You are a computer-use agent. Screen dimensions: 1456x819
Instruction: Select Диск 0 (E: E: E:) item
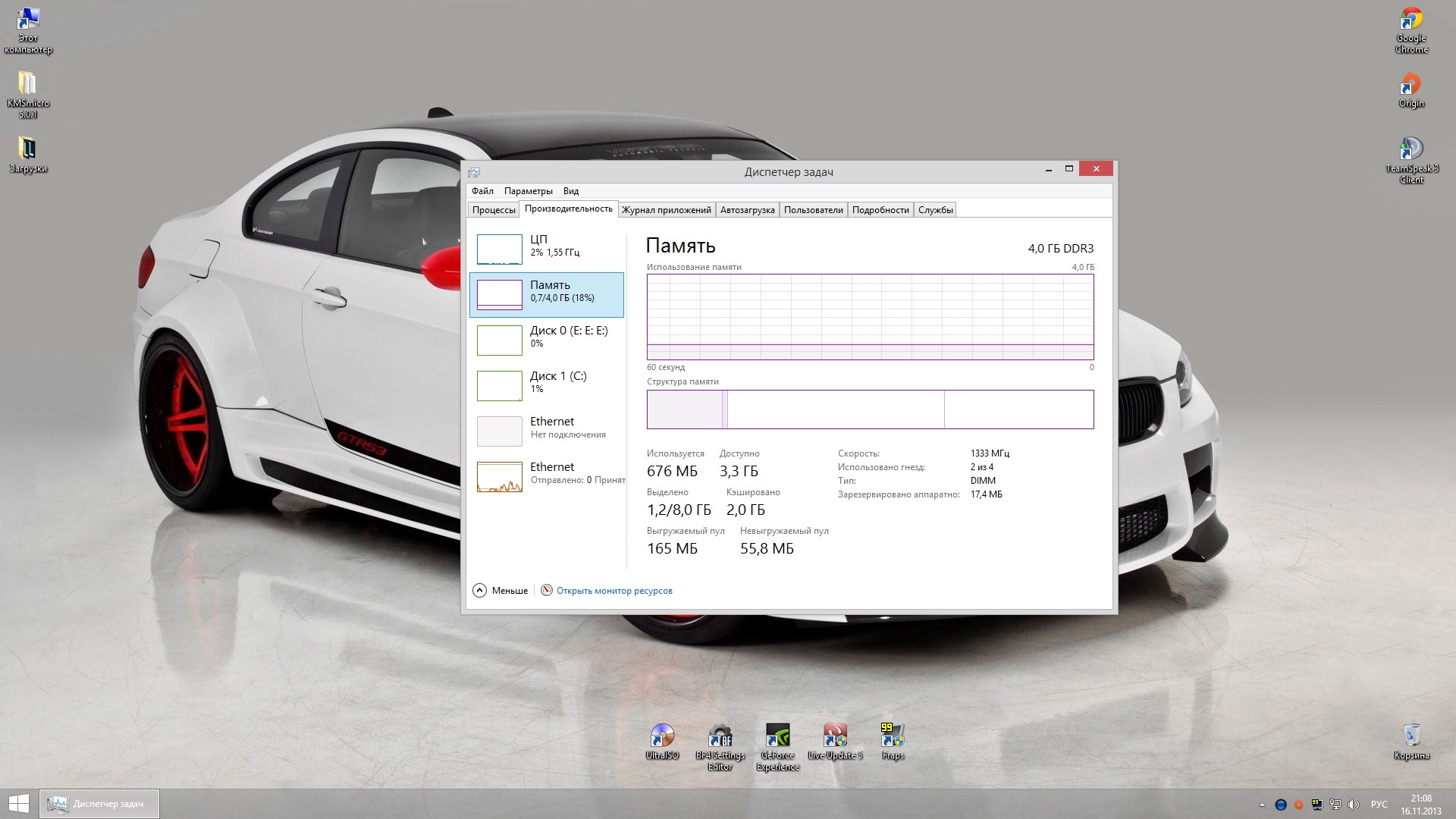click(x=546, y=340)
